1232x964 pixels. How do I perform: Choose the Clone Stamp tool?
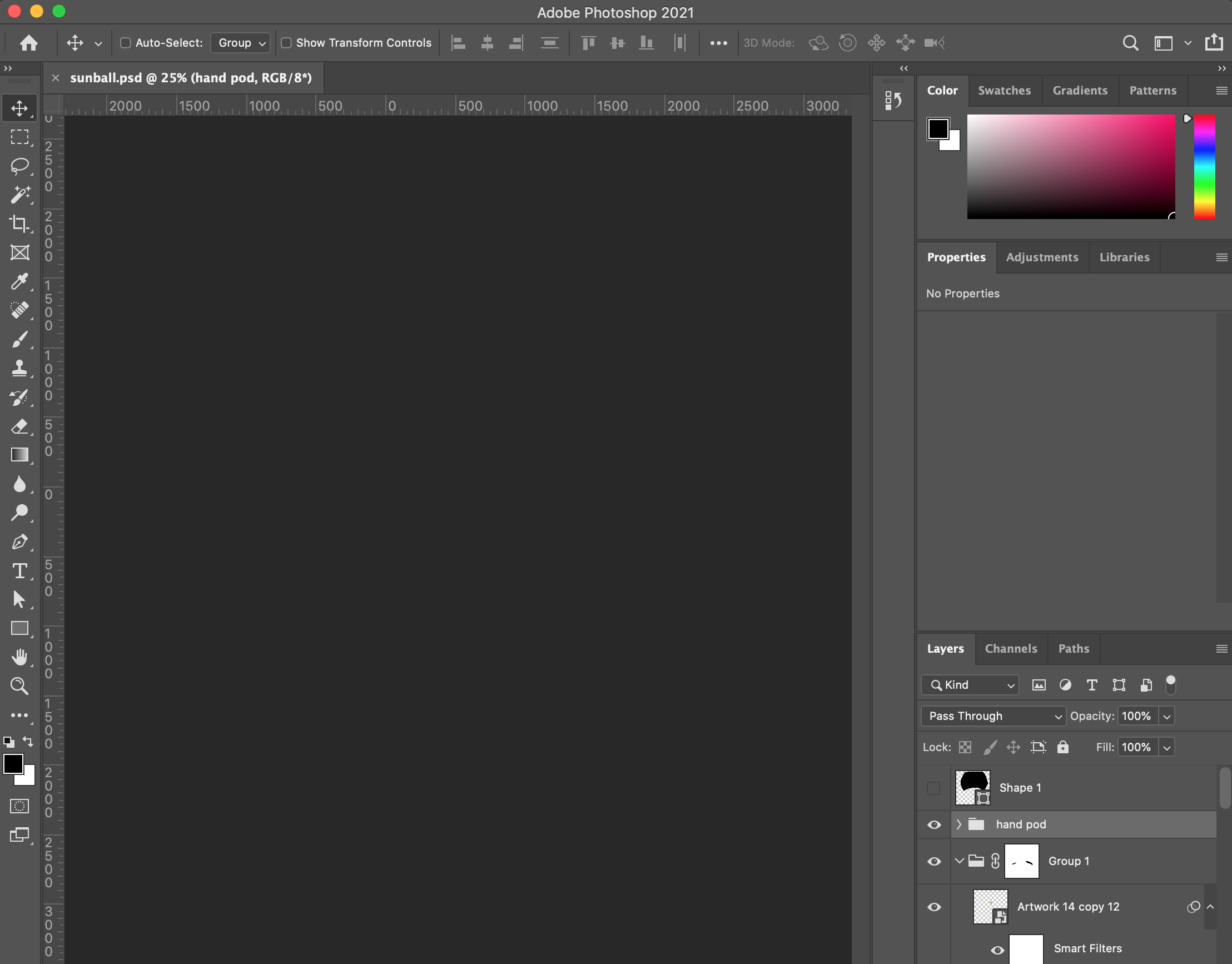19,369
